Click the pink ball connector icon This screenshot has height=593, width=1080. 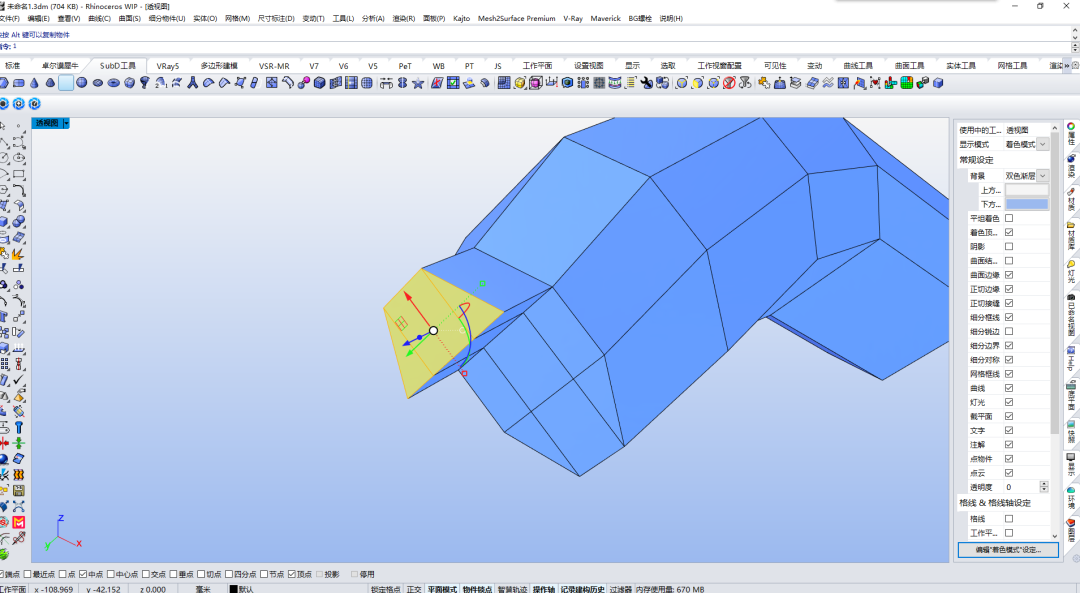pyautogui.click(x=304, y=83)
